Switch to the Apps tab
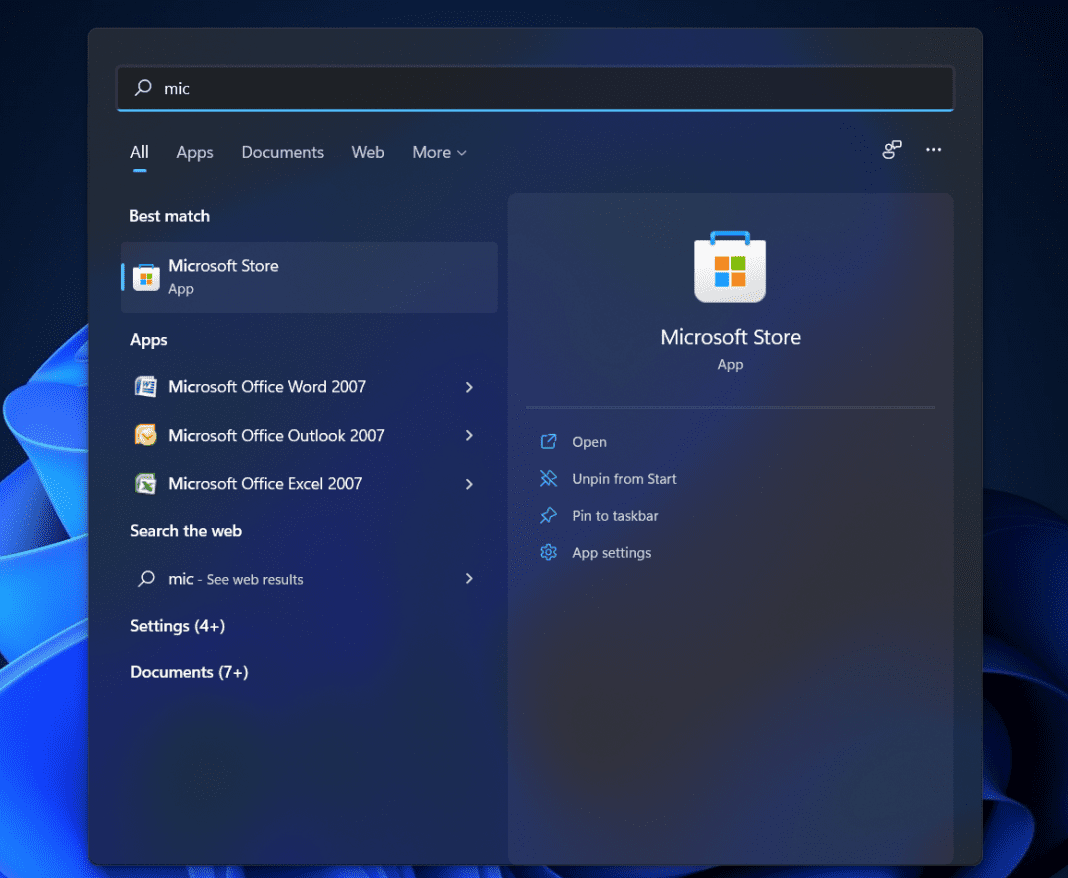This screenshot has height=878, width=1068. (x=194, y=152)
